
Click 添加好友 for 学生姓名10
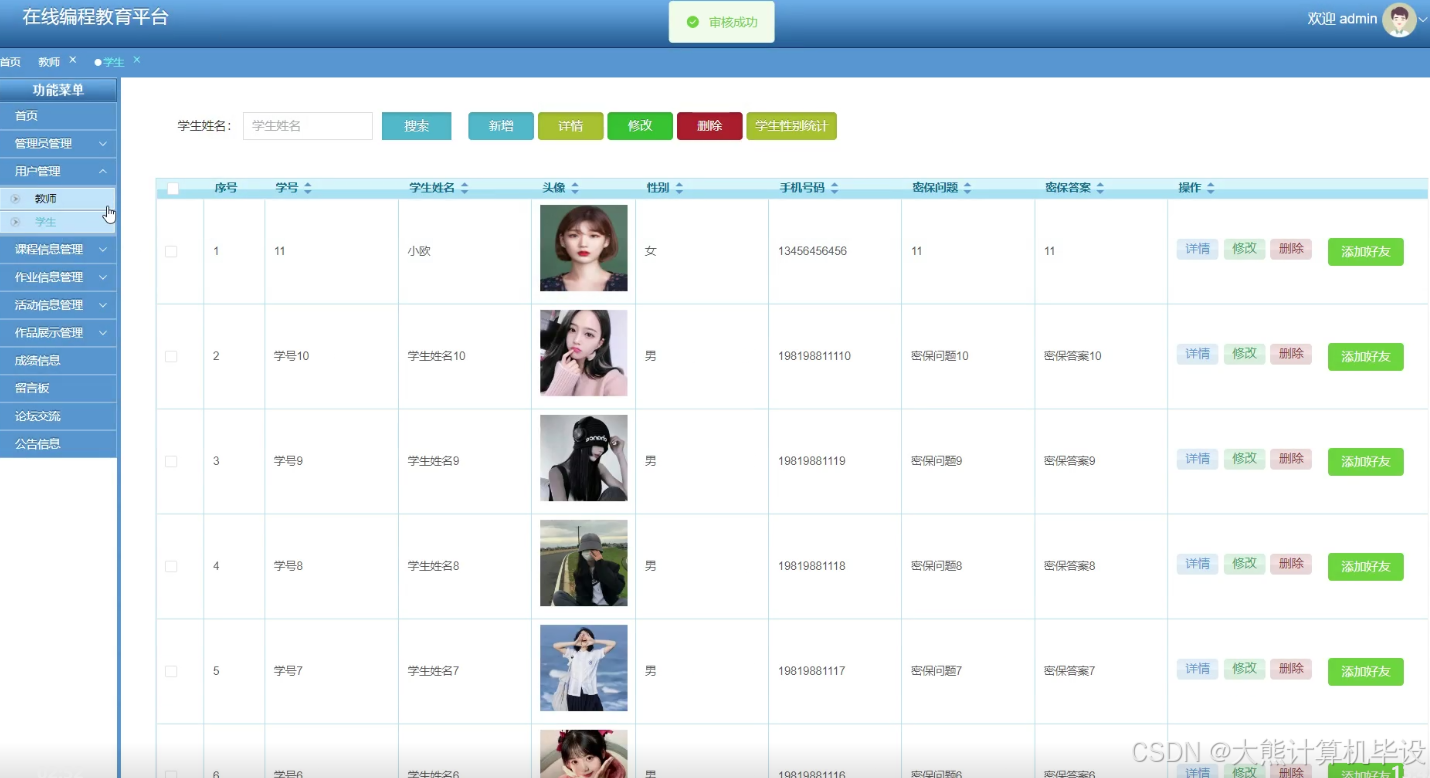tap(1366, 357)
